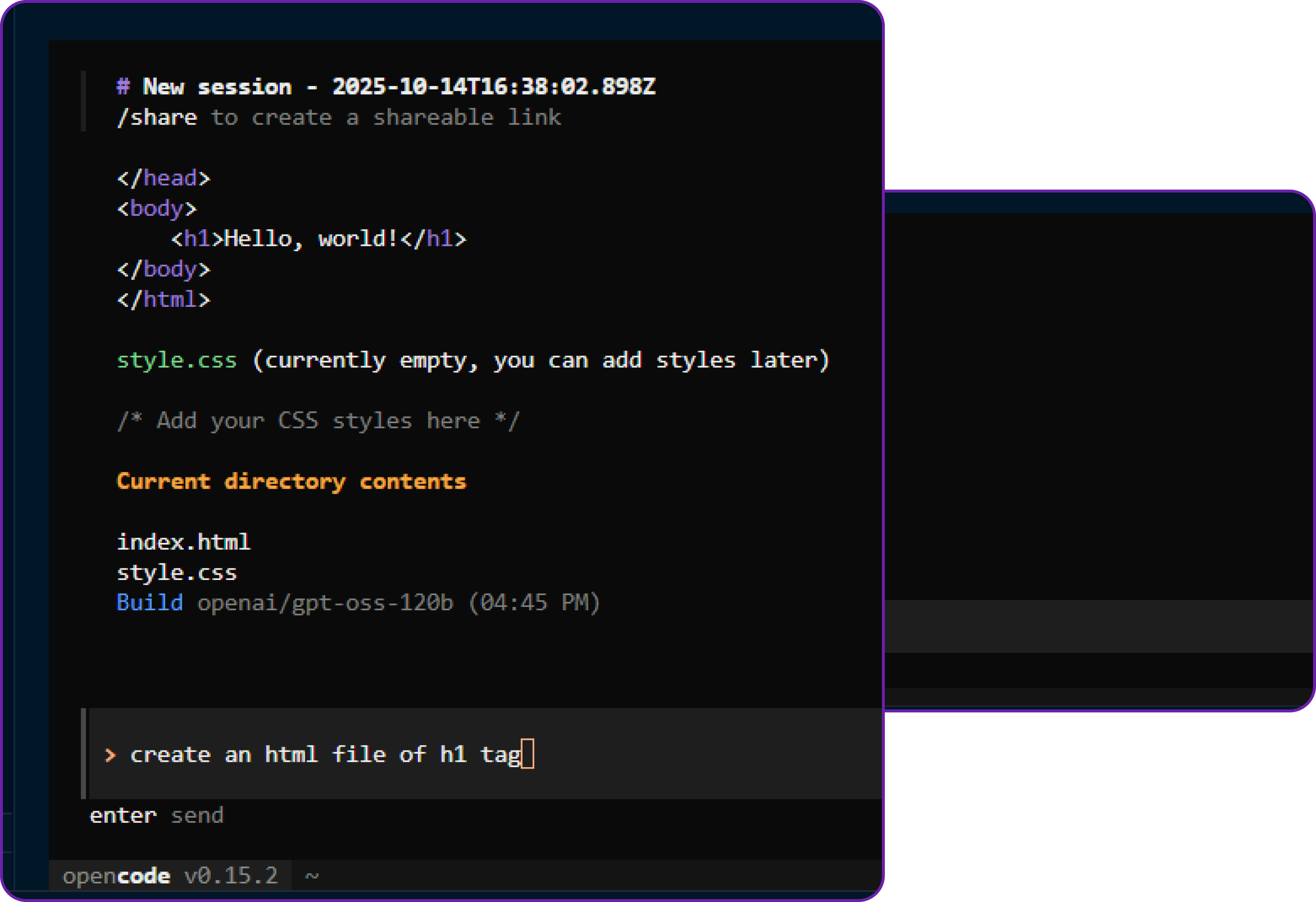Viewport: 1316px width, 902px height.
Task: Click the New session timestamp header
Action: (385, 86)
